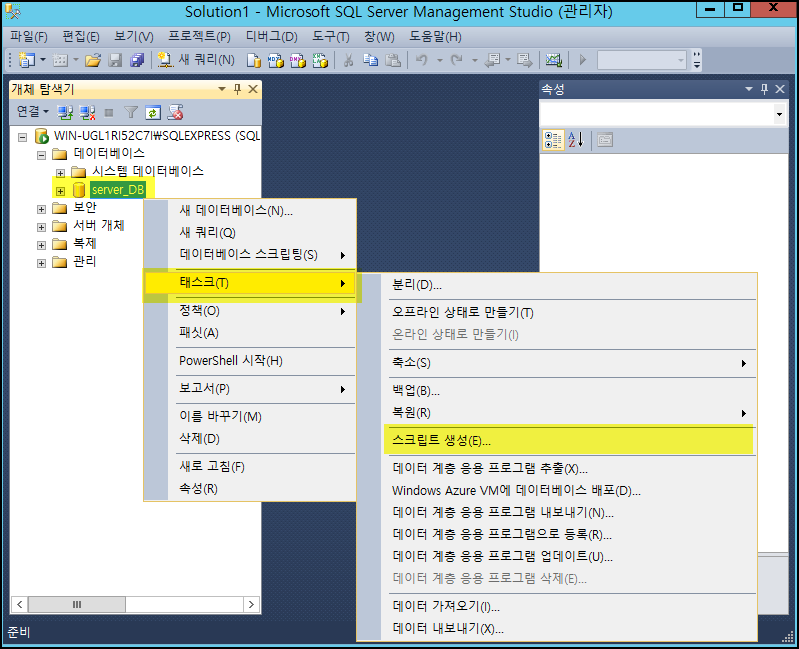
Task: Click the Filter funnel icon
Action: click(131, 112)
